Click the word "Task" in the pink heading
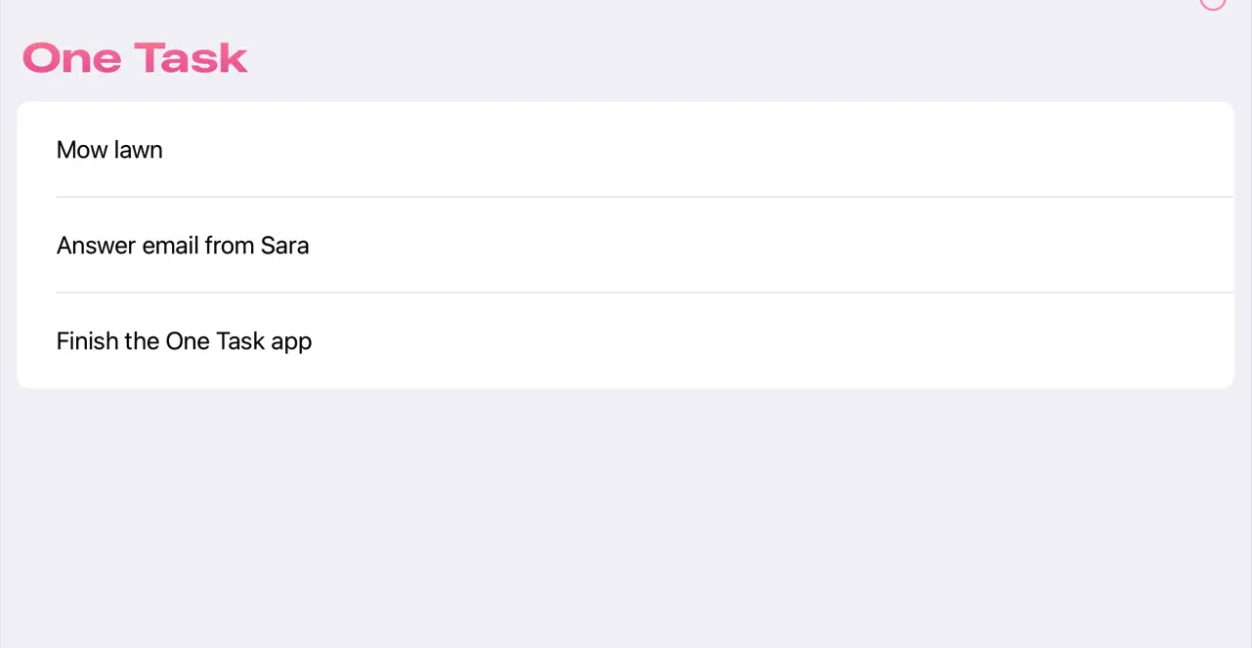 [191, 58]
